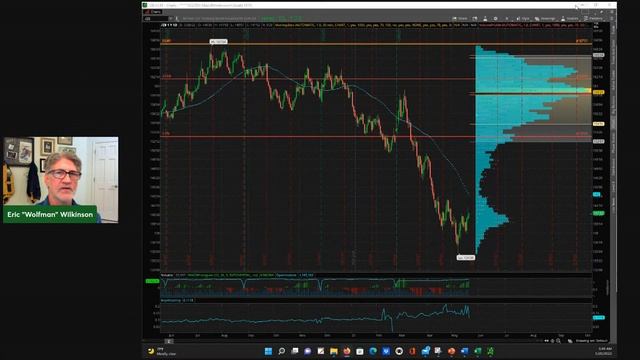Open Word from the taskbar

[x=464, y=351]
